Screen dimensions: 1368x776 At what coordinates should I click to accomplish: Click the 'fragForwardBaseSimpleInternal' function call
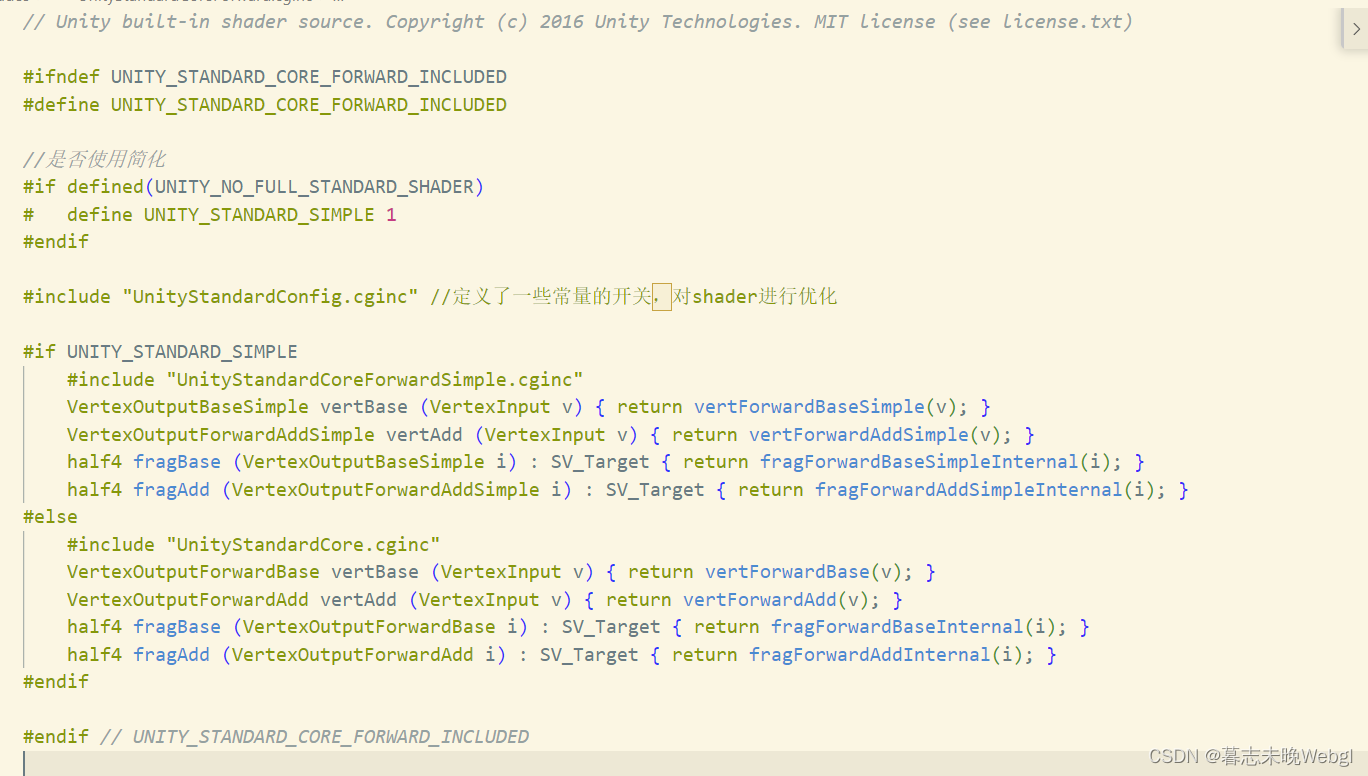[x=919, y=462]
